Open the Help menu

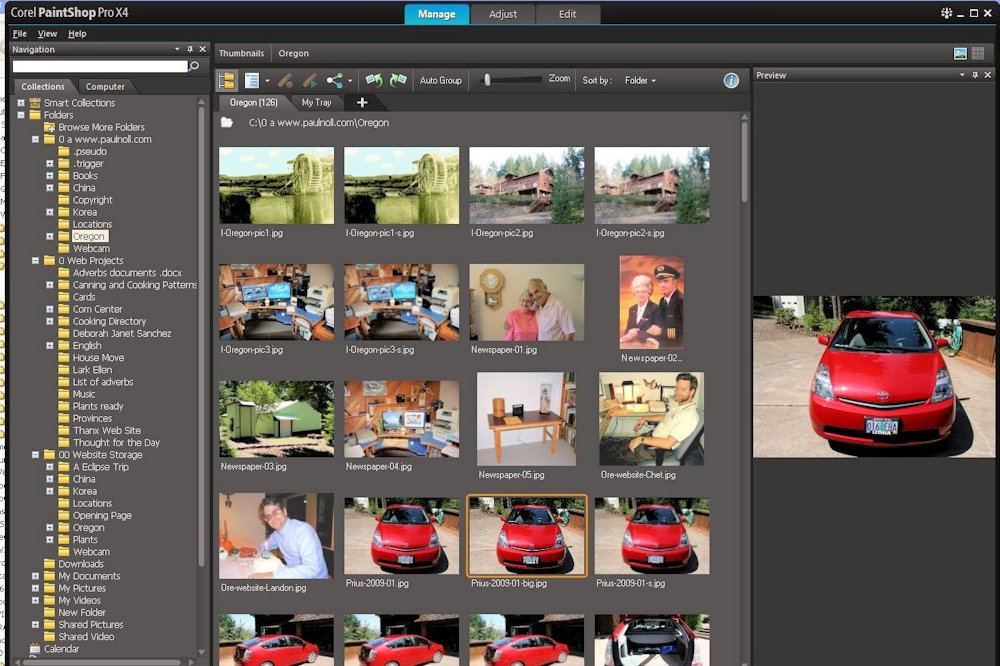(x=77, y=34)
